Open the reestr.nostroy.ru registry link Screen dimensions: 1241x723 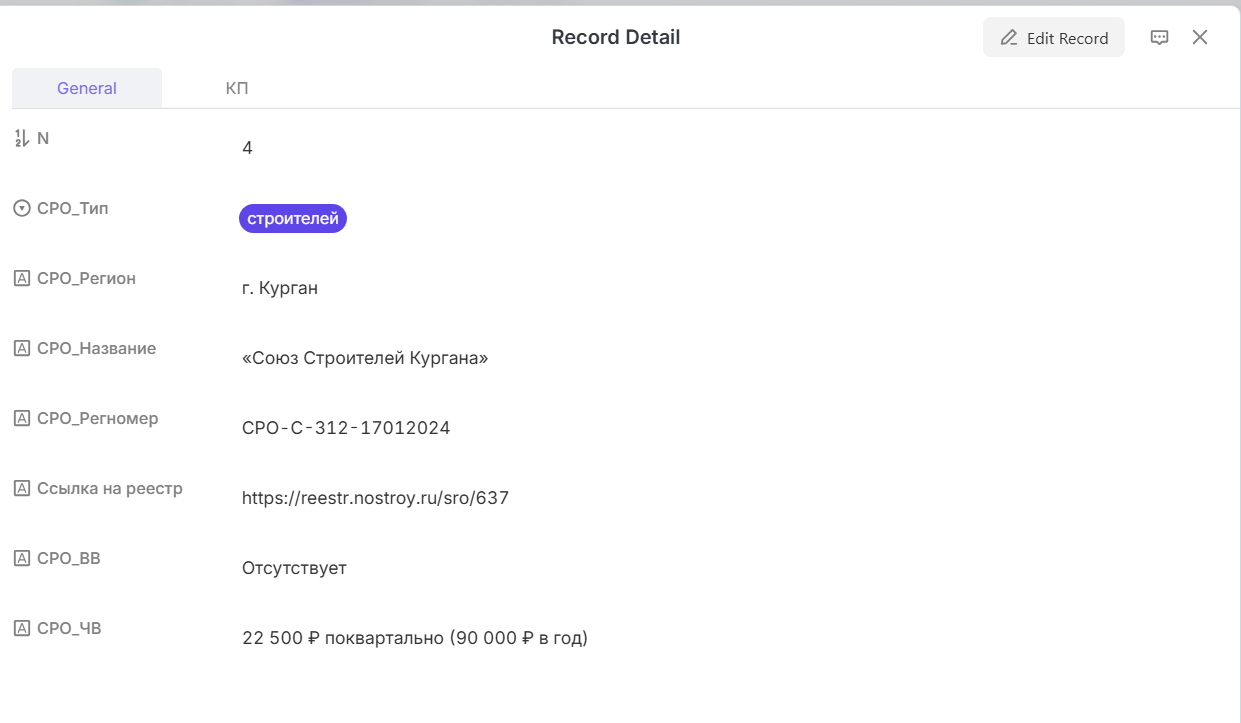pos(375,498)
